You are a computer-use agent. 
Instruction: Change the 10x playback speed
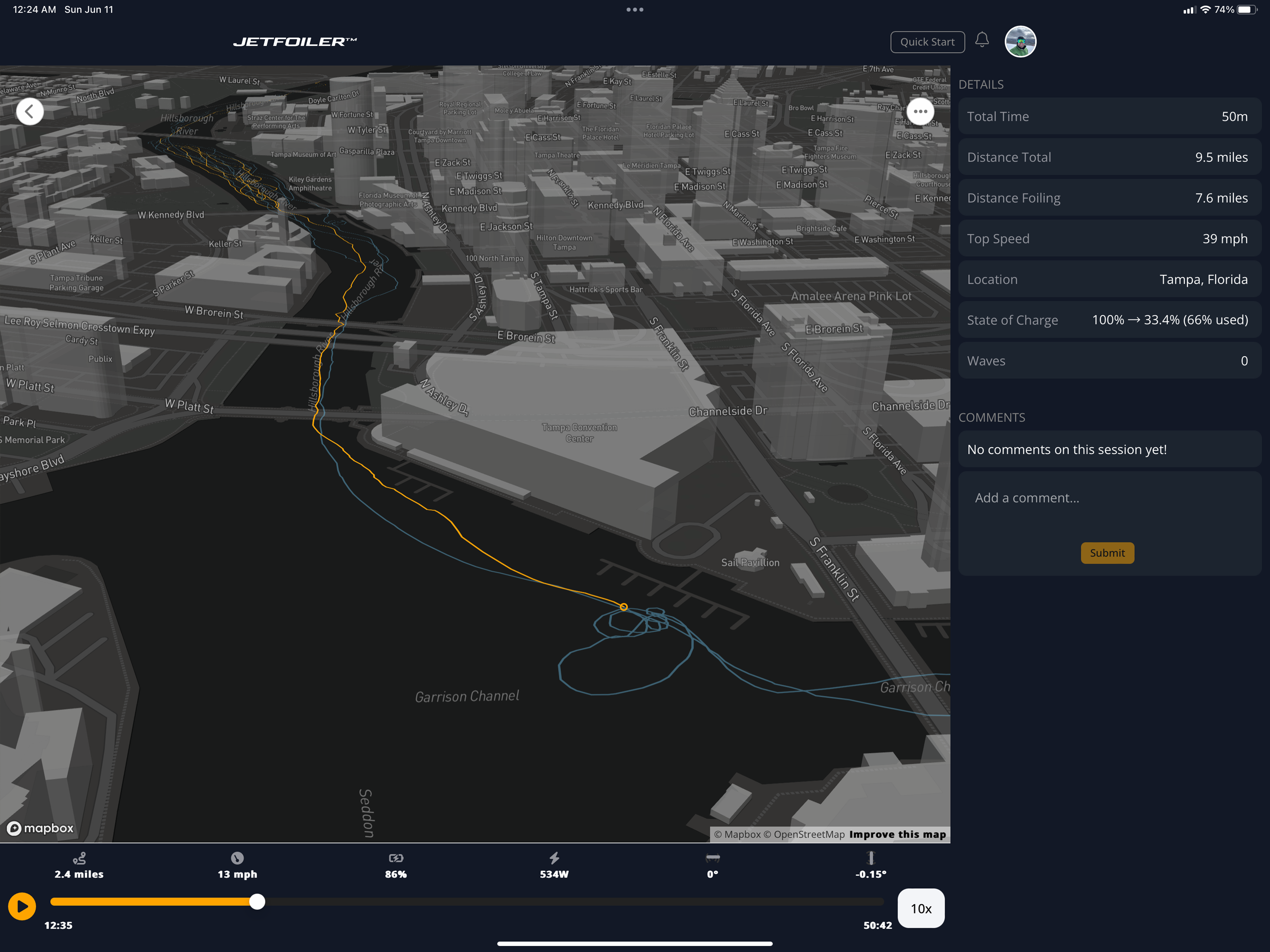click(x=921, y=908)
